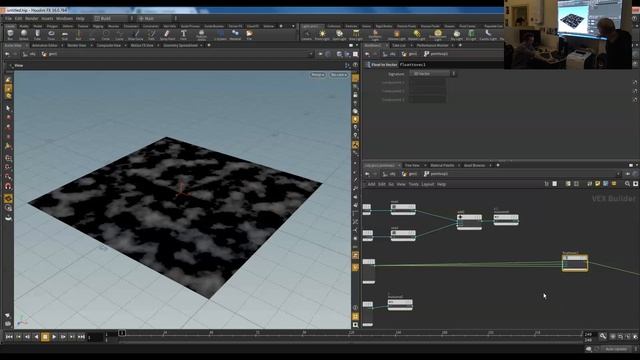Viewport: 640px width, 360px height.
Task: Open the shelf set options arrow after the Volume tab
Action: (293, 26)
